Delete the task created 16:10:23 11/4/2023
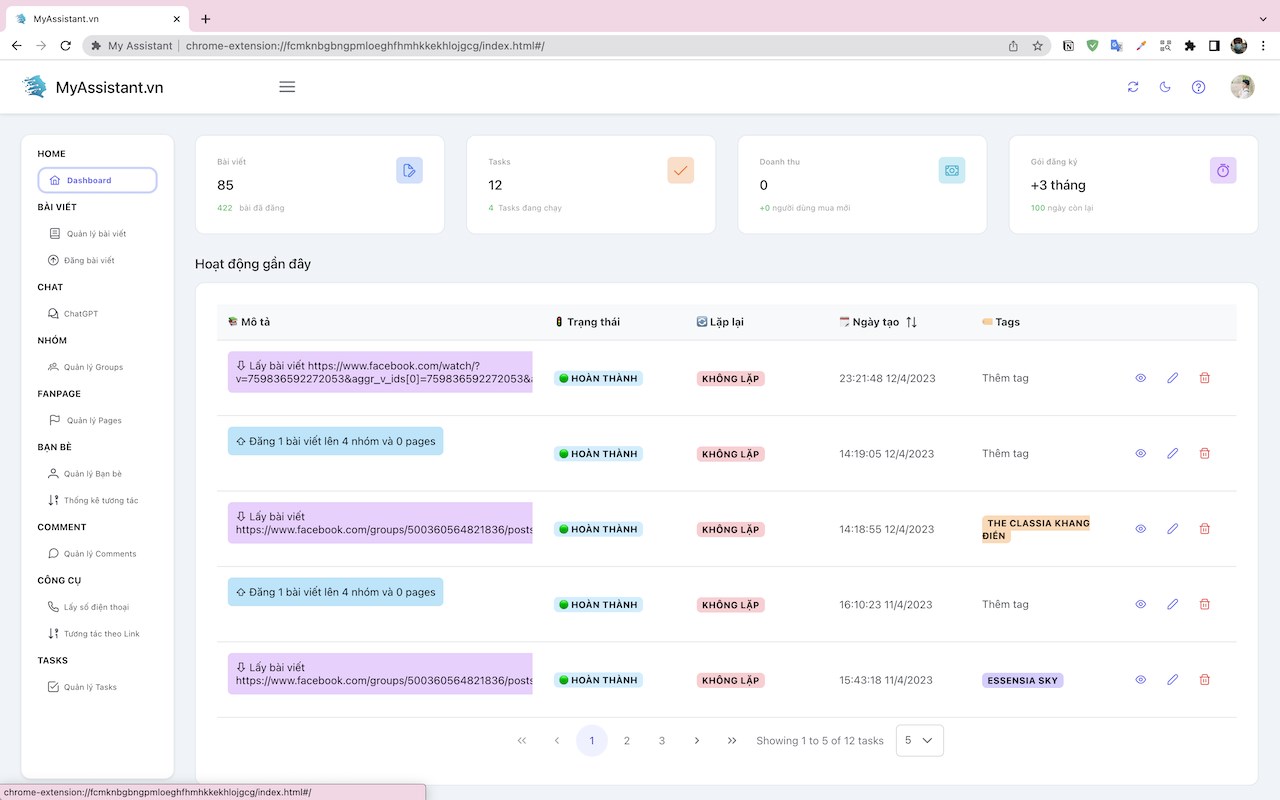Viewport: 1280px width, 800px height. (x=1204, y=604)
